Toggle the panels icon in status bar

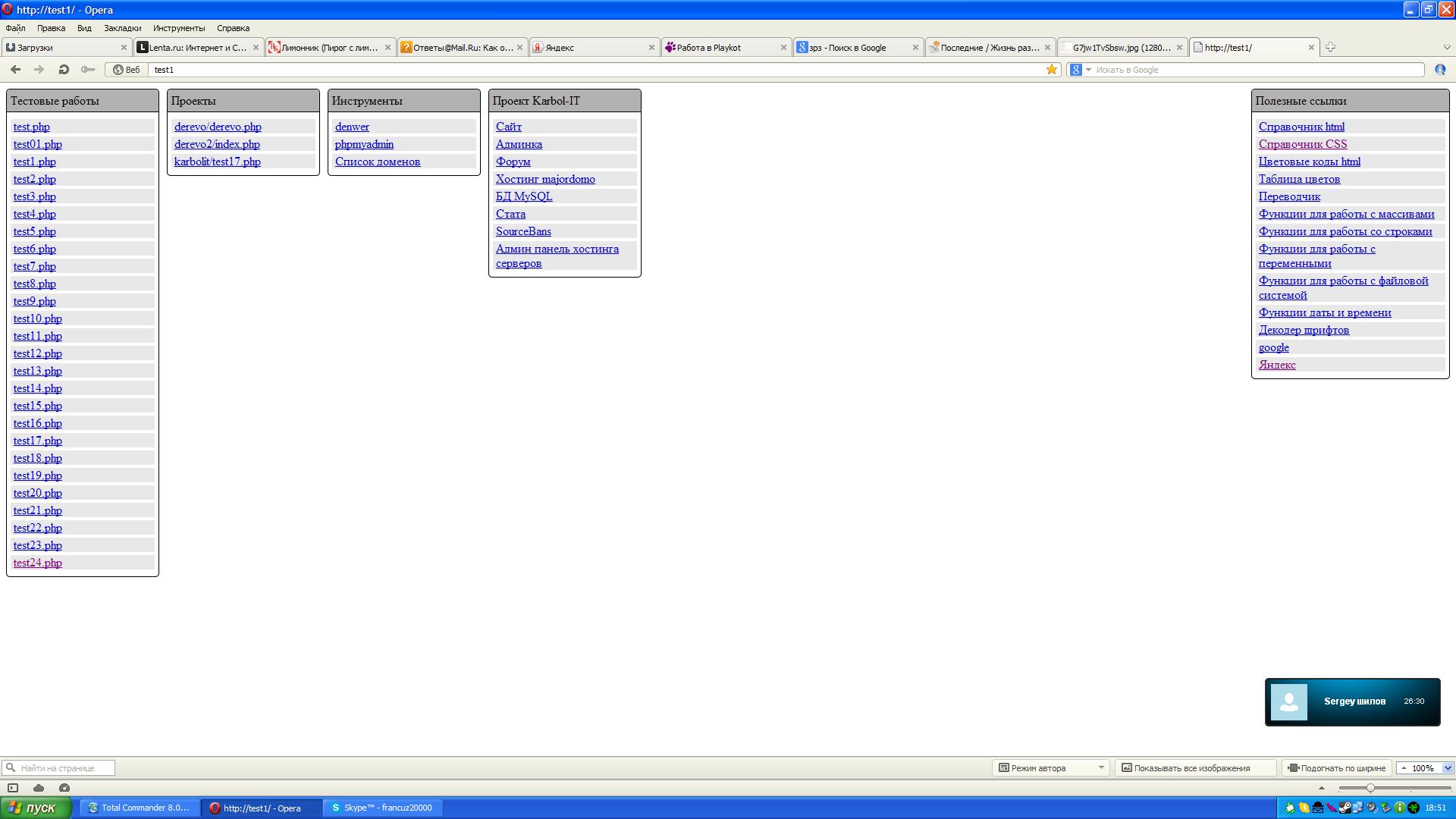point(13,788)
